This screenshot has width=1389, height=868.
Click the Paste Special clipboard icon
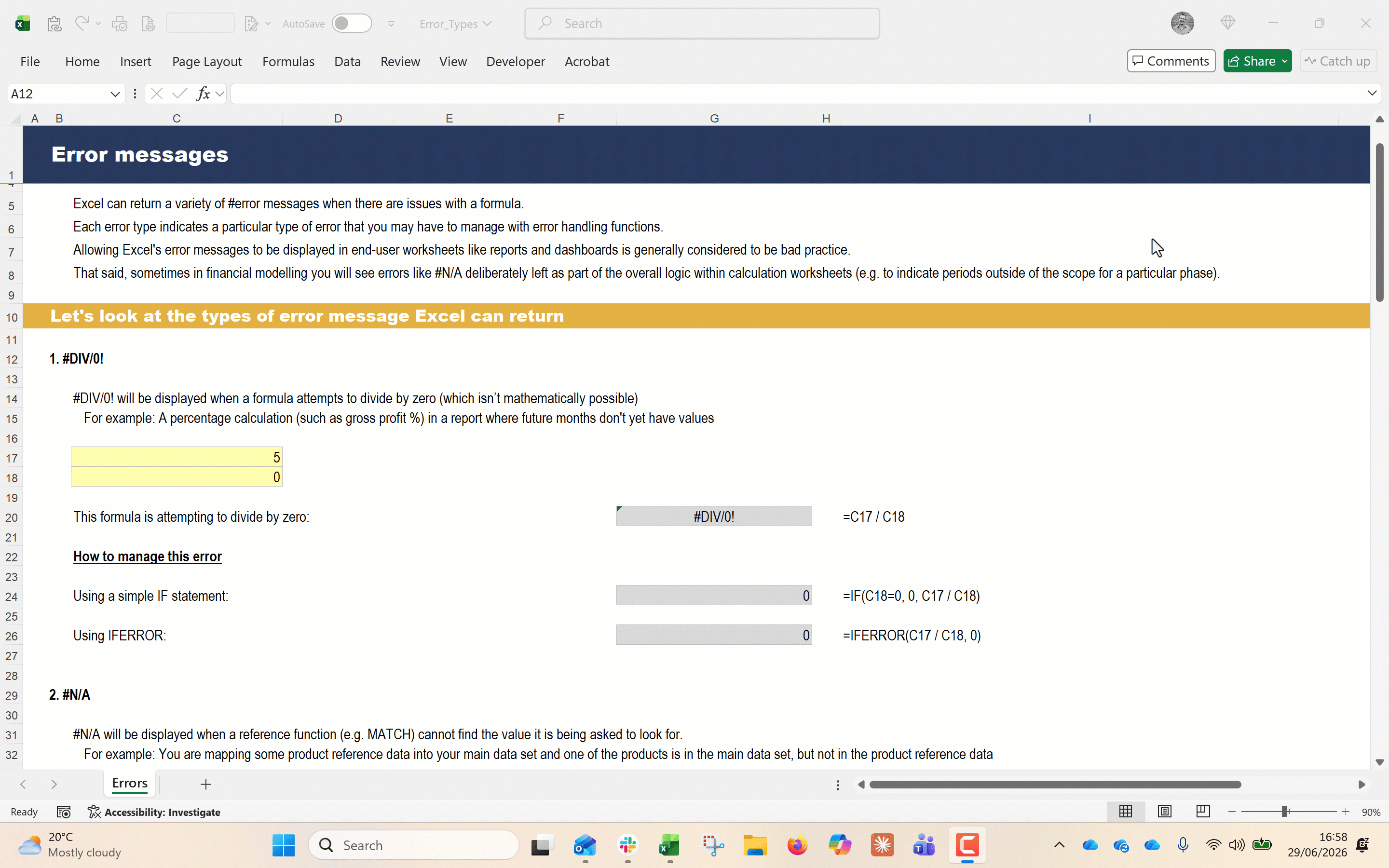[x=54, y=24]
